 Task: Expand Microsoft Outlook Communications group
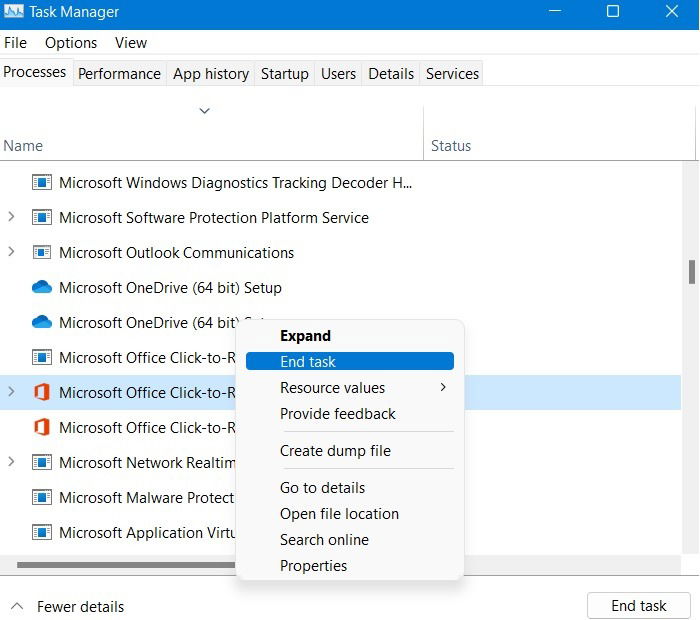point(11,252)
